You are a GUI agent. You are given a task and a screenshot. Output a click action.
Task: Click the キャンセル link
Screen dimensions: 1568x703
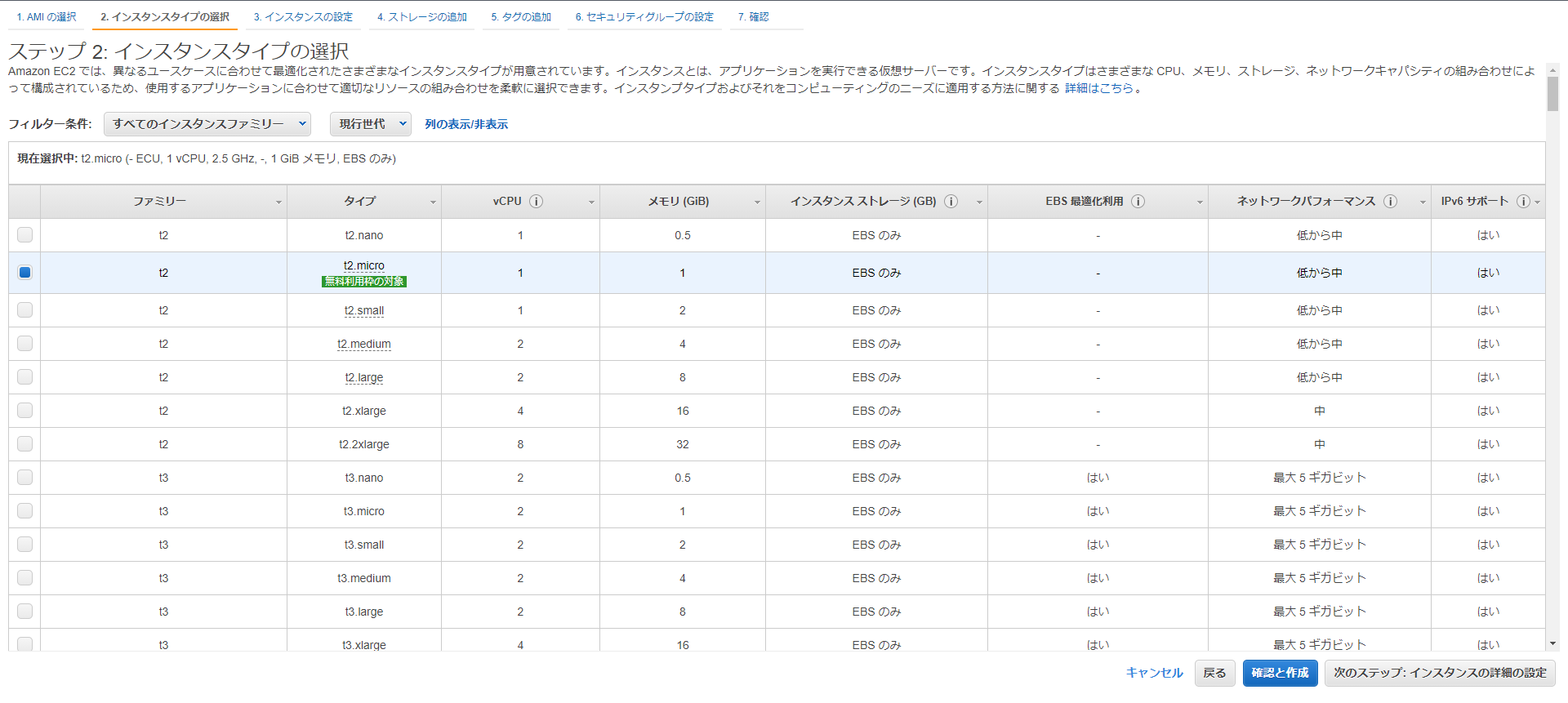(x=1154, y=673)
